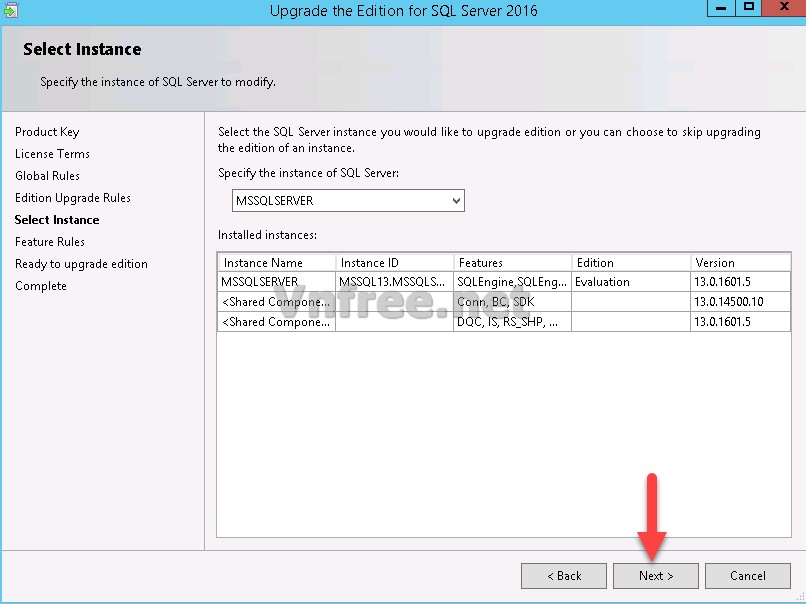Select the License Terms step

tap(52, 154)
